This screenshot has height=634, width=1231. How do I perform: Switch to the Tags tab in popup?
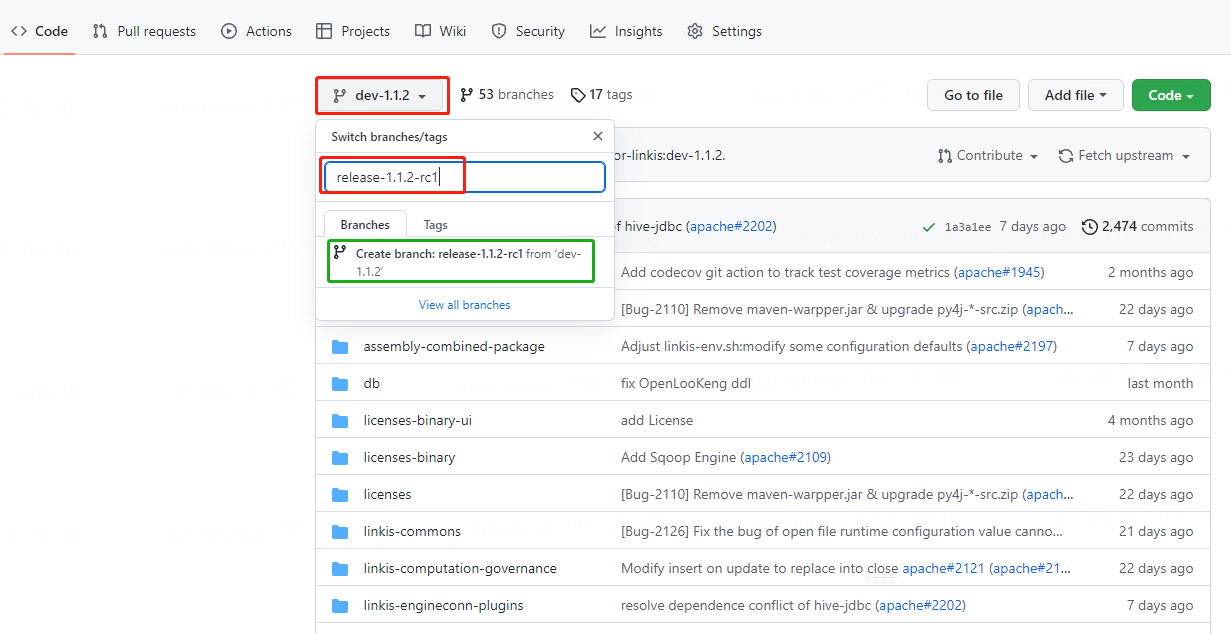coord(435,225)
